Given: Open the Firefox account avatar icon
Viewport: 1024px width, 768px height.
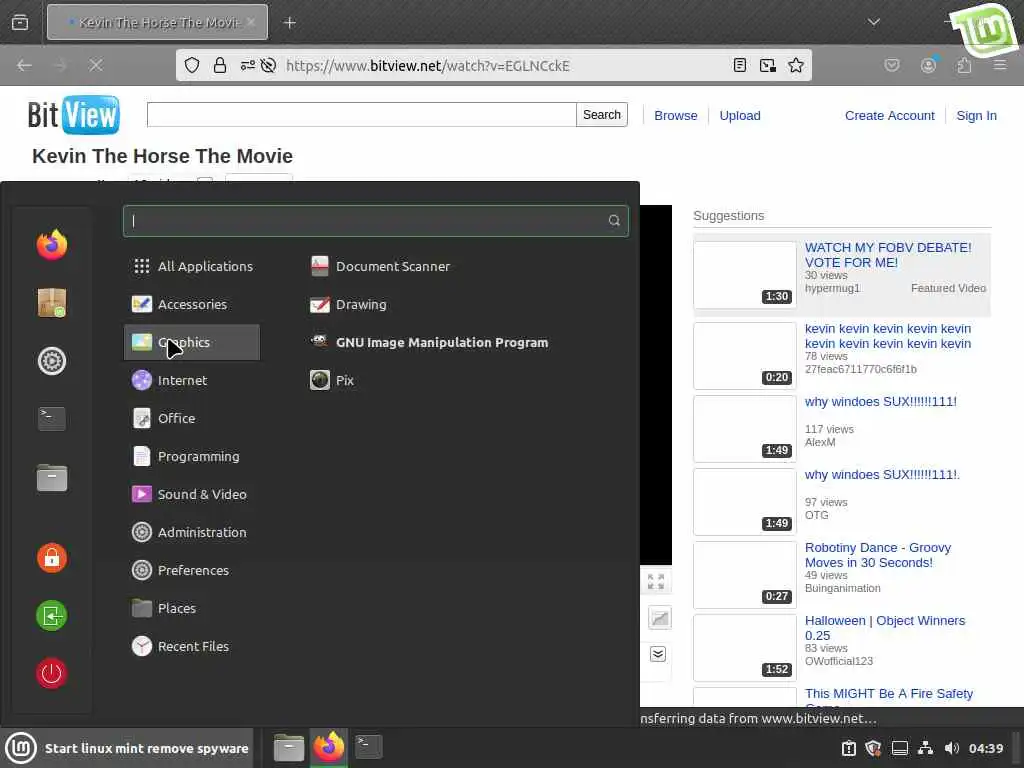Looking at the screenshot, I should [928, 65].
